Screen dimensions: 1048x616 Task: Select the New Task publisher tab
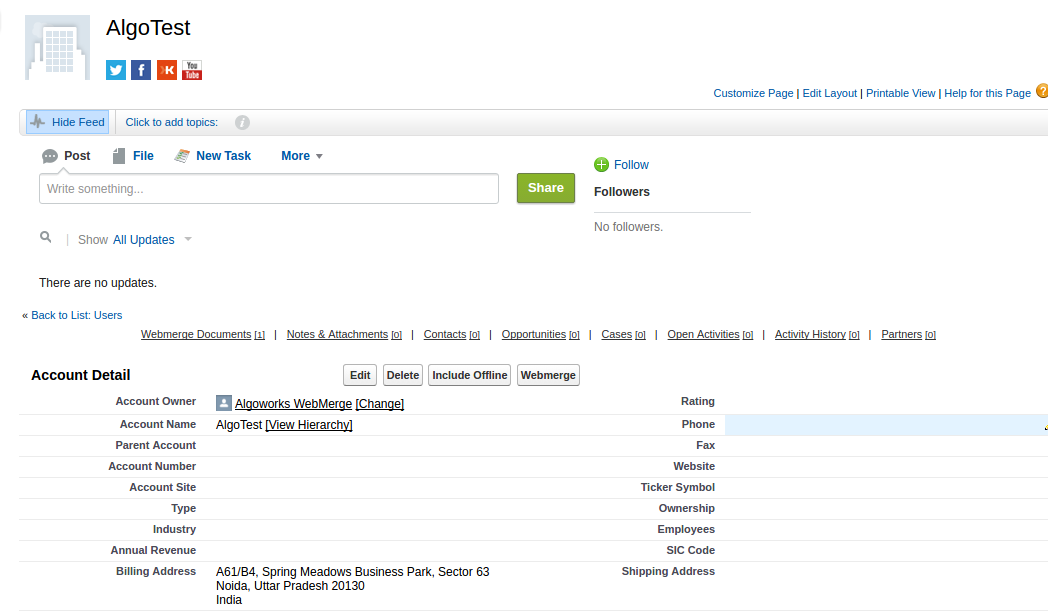[213, 156]
